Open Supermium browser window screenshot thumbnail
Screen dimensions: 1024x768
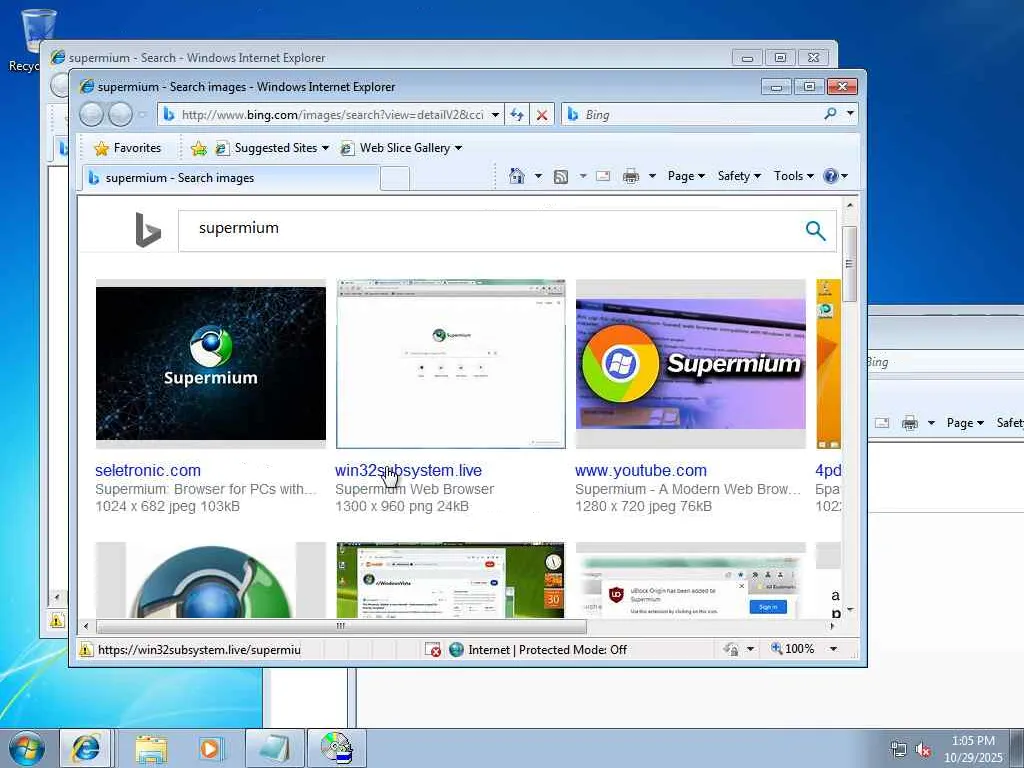coord(451,364)
